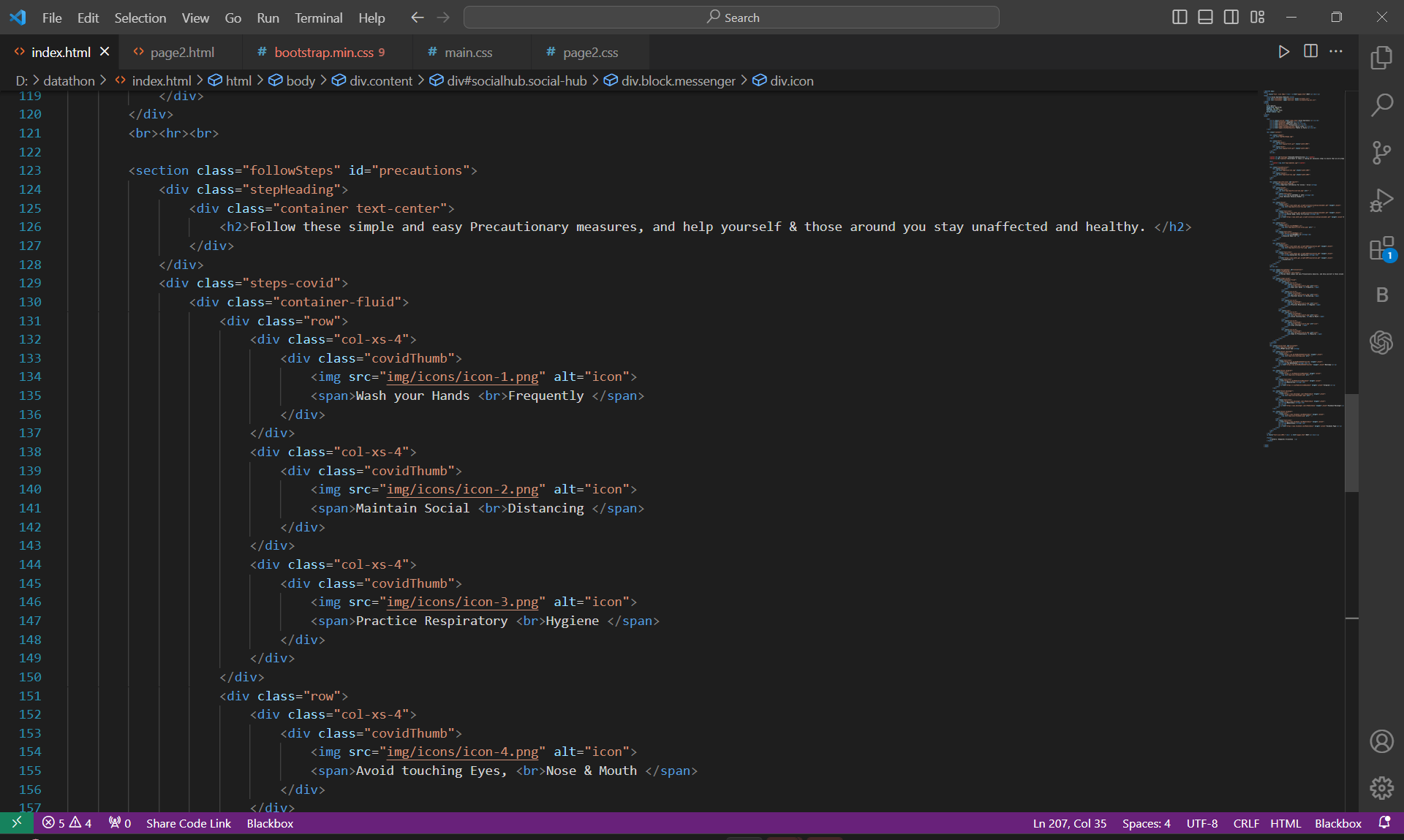The image size is (1404, 840).
Task: Toggle the primary side bar layout button
Action: point(1180,17)
